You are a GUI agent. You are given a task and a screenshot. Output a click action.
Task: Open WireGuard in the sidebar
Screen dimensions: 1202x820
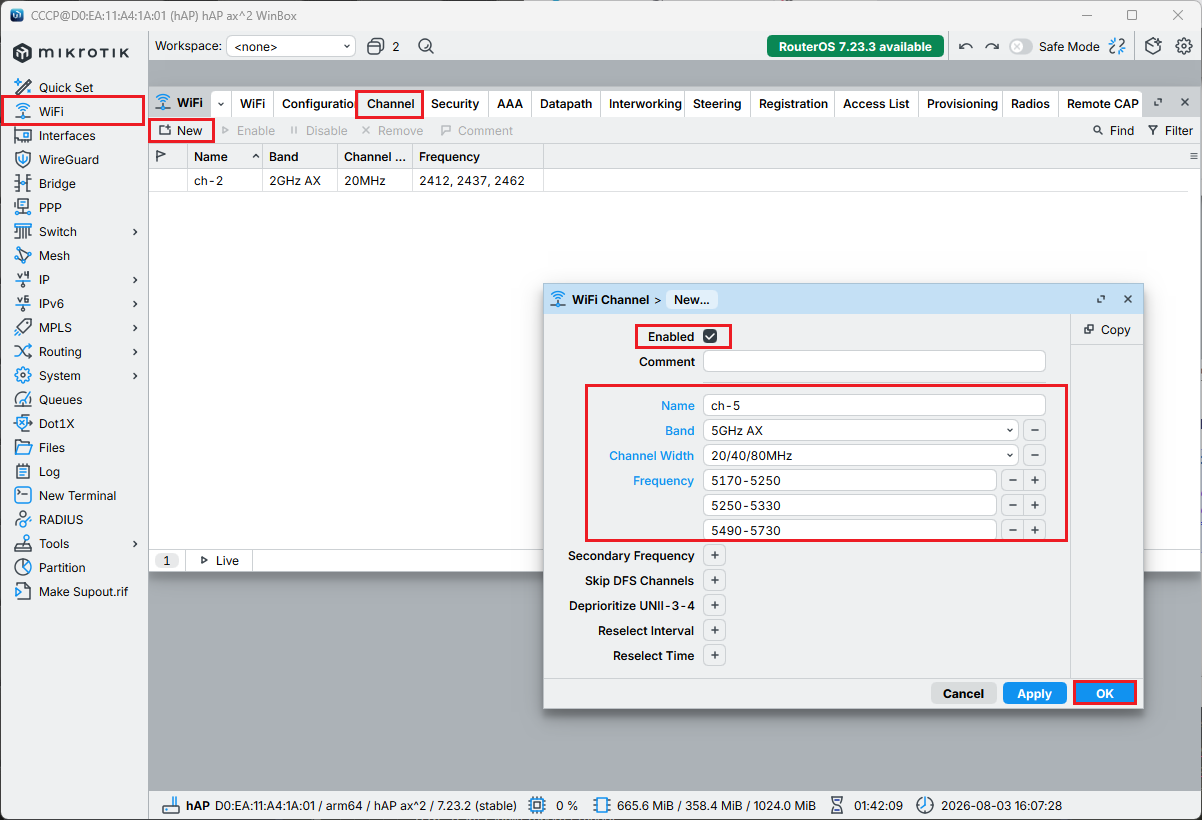pyautogui.click(x=69, y=159)
